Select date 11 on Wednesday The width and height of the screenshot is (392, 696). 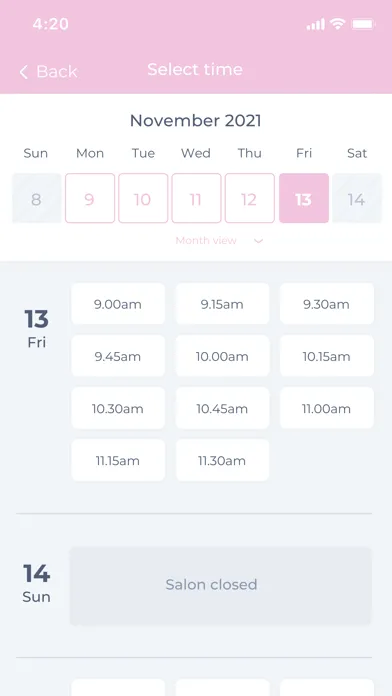[196, 198]
